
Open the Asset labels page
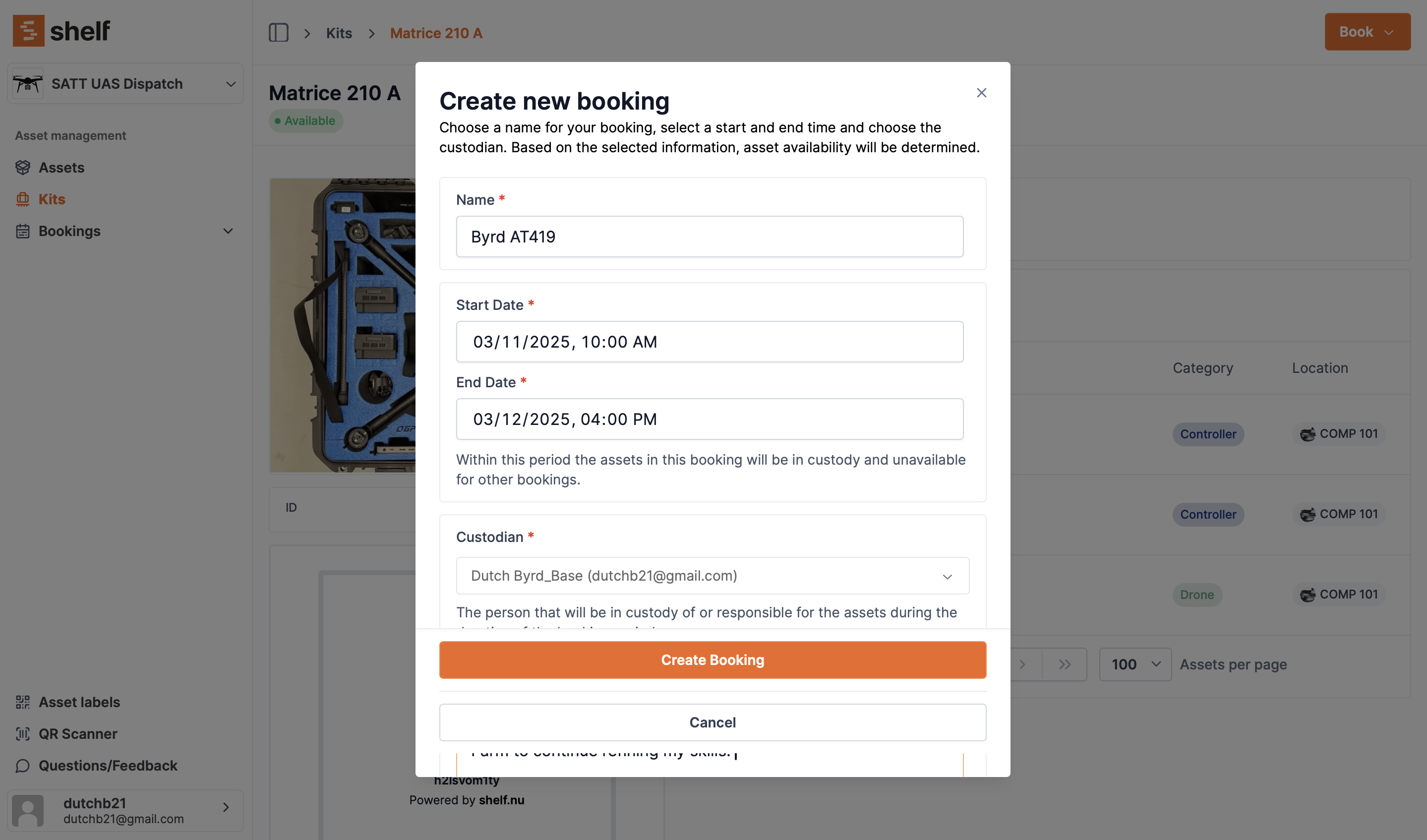(x=79, y=702)
